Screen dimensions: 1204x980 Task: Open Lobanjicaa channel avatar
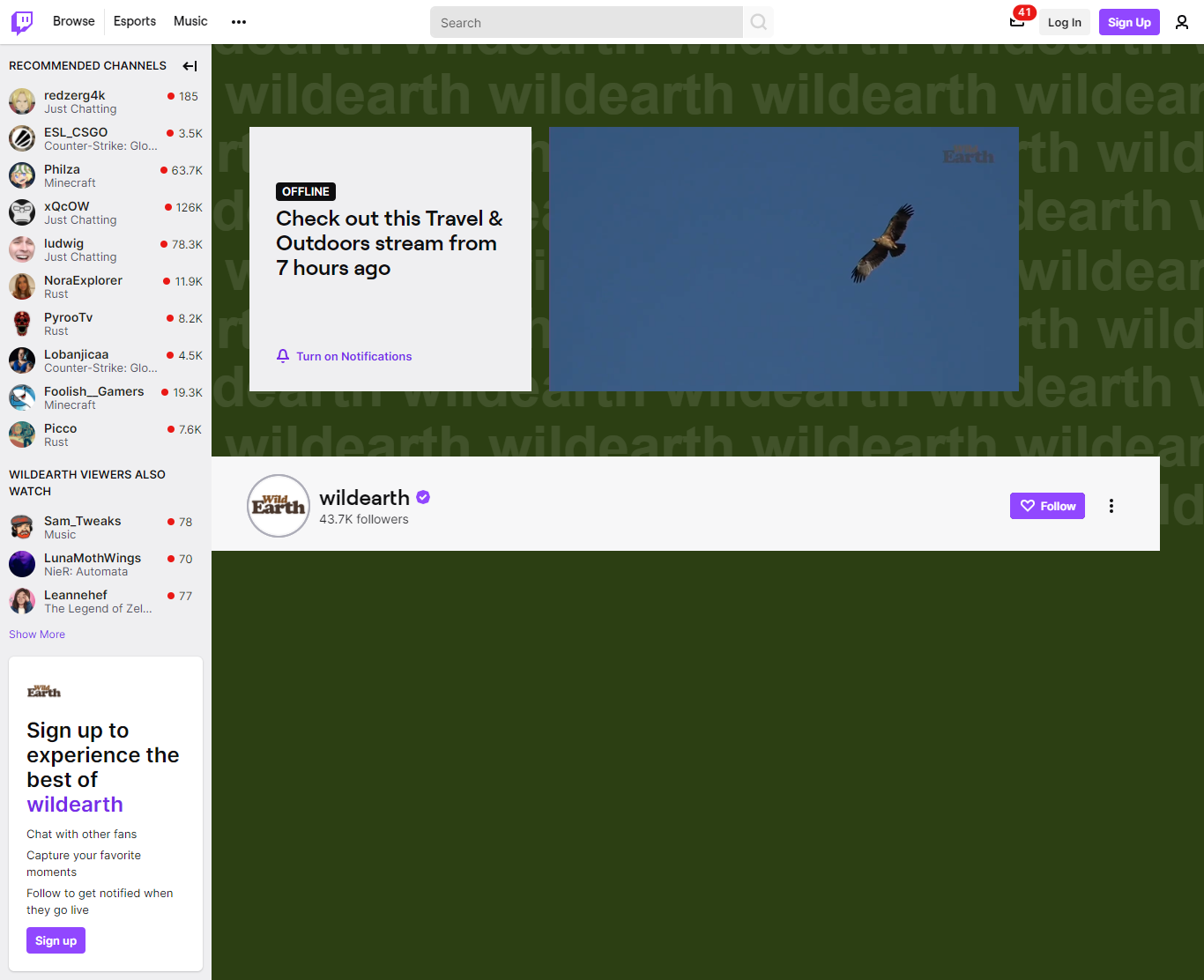point(22,360)
